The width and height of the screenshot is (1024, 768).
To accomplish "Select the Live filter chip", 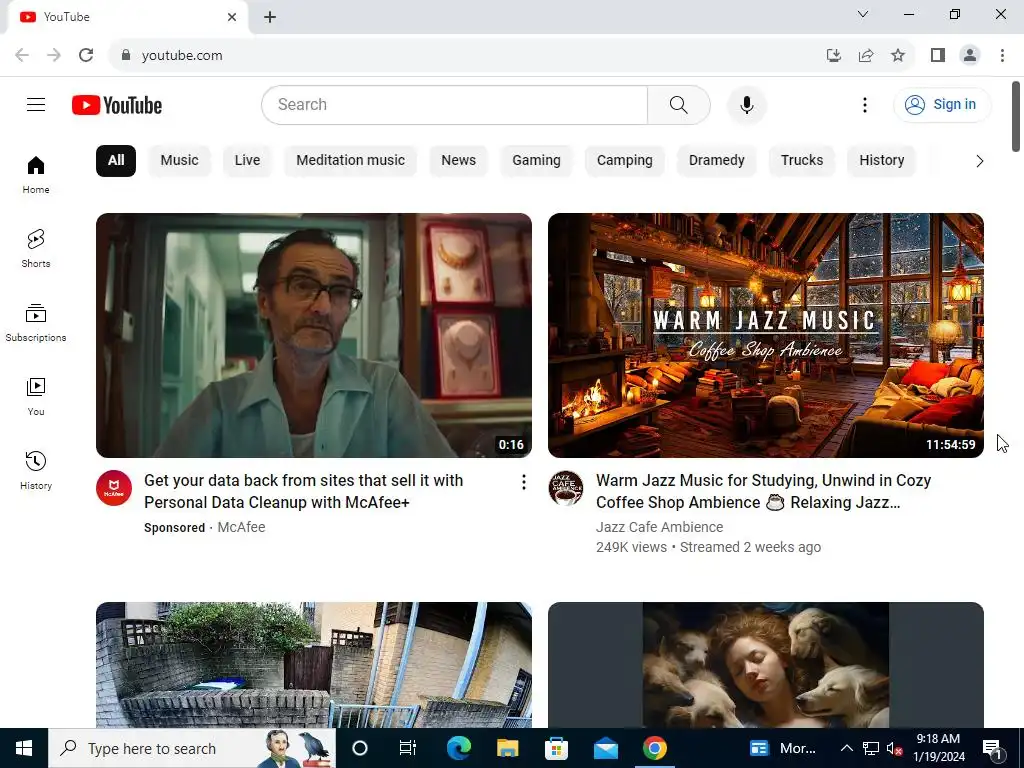I will pos(248,161).
